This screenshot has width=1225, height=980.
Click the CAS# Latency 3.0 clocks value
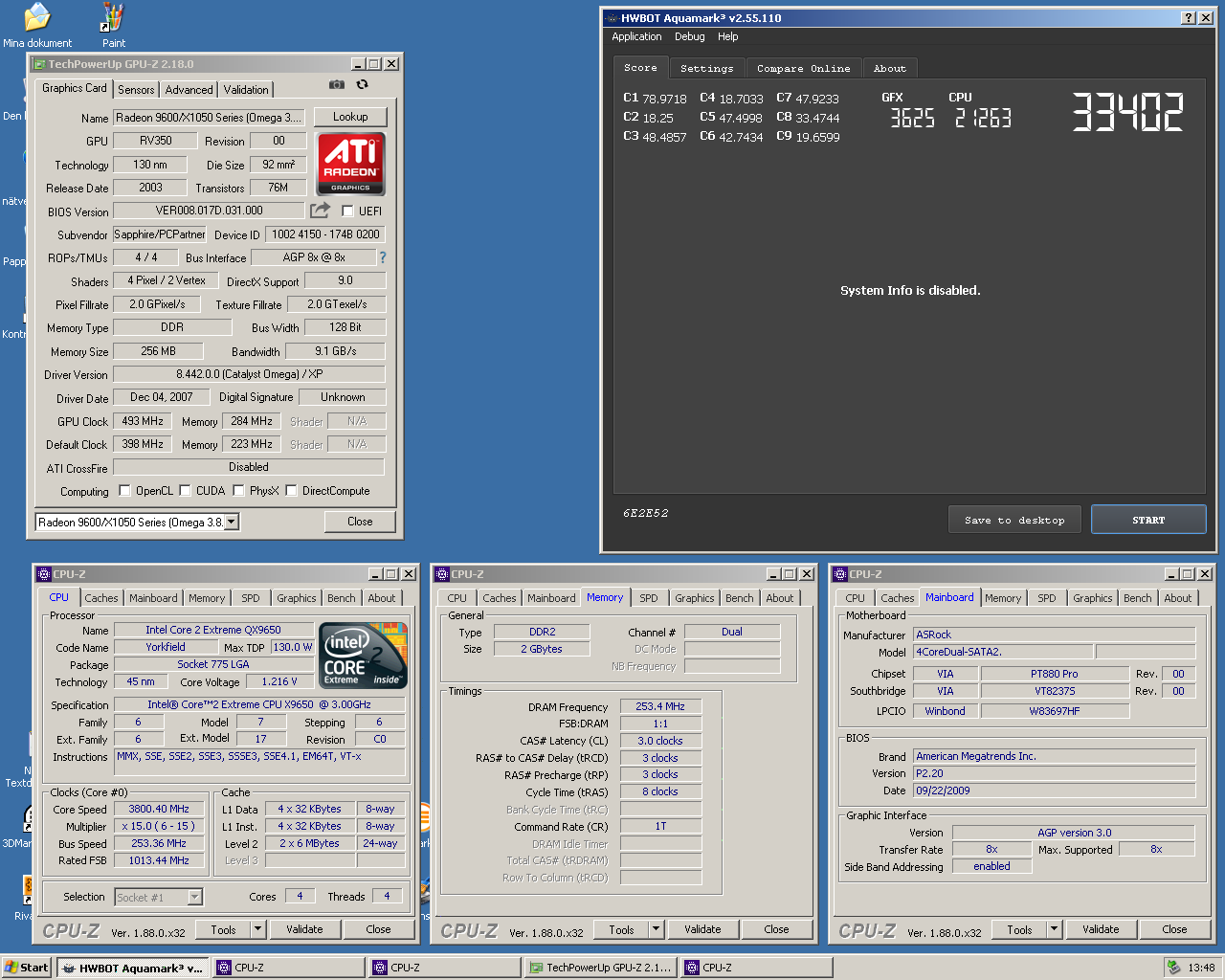[660, 741]
